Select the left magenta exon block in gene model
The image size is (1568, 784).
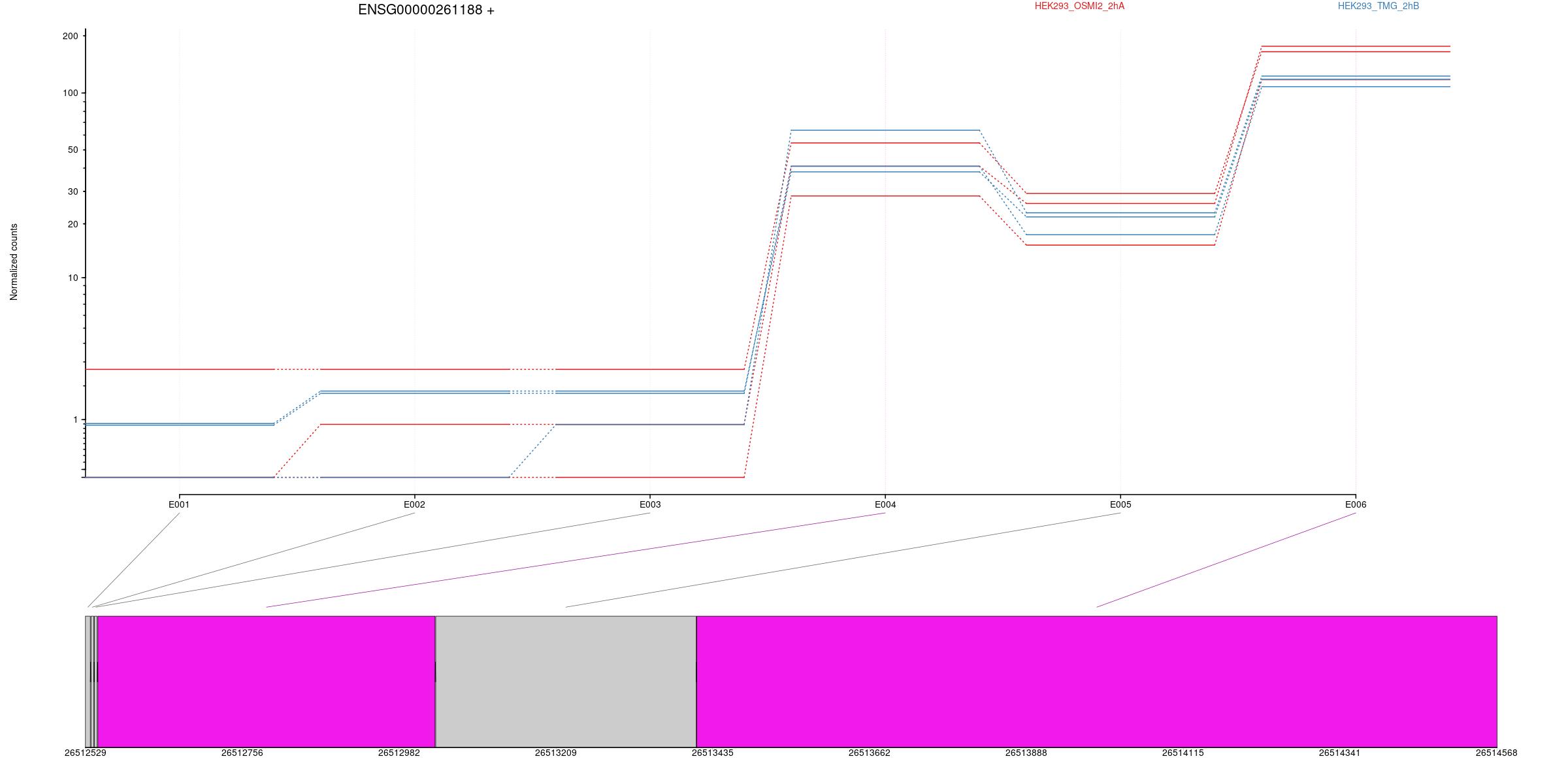point(267,681)
